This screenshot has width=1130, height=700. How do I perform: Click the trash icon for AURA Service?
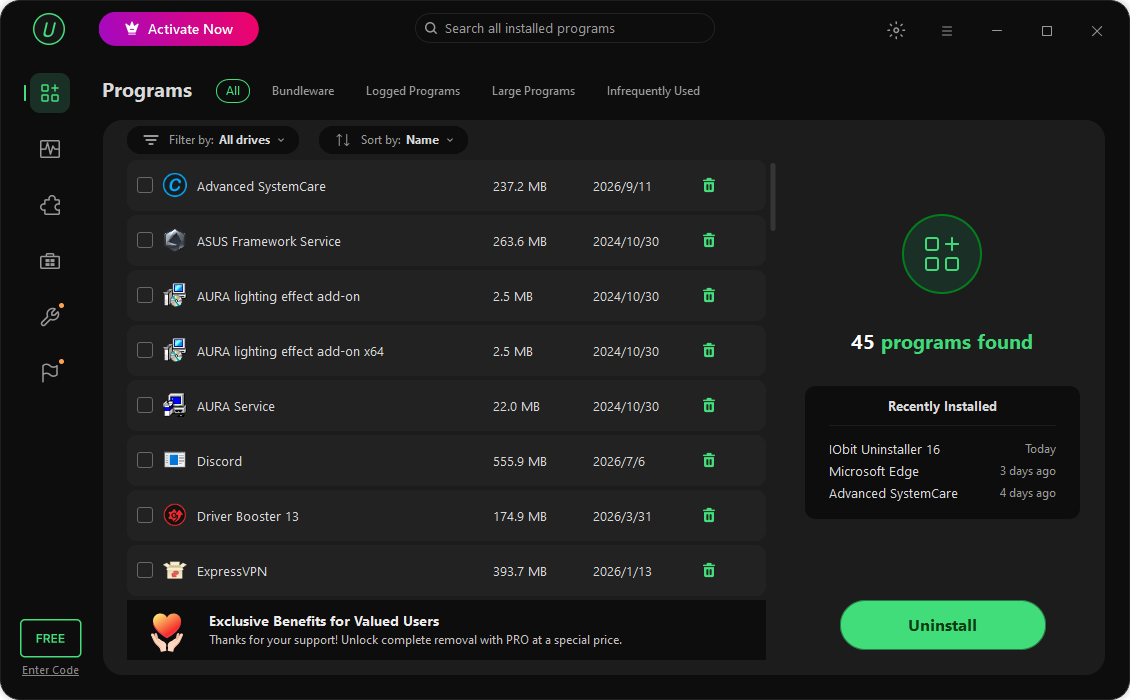click(709, 406)
